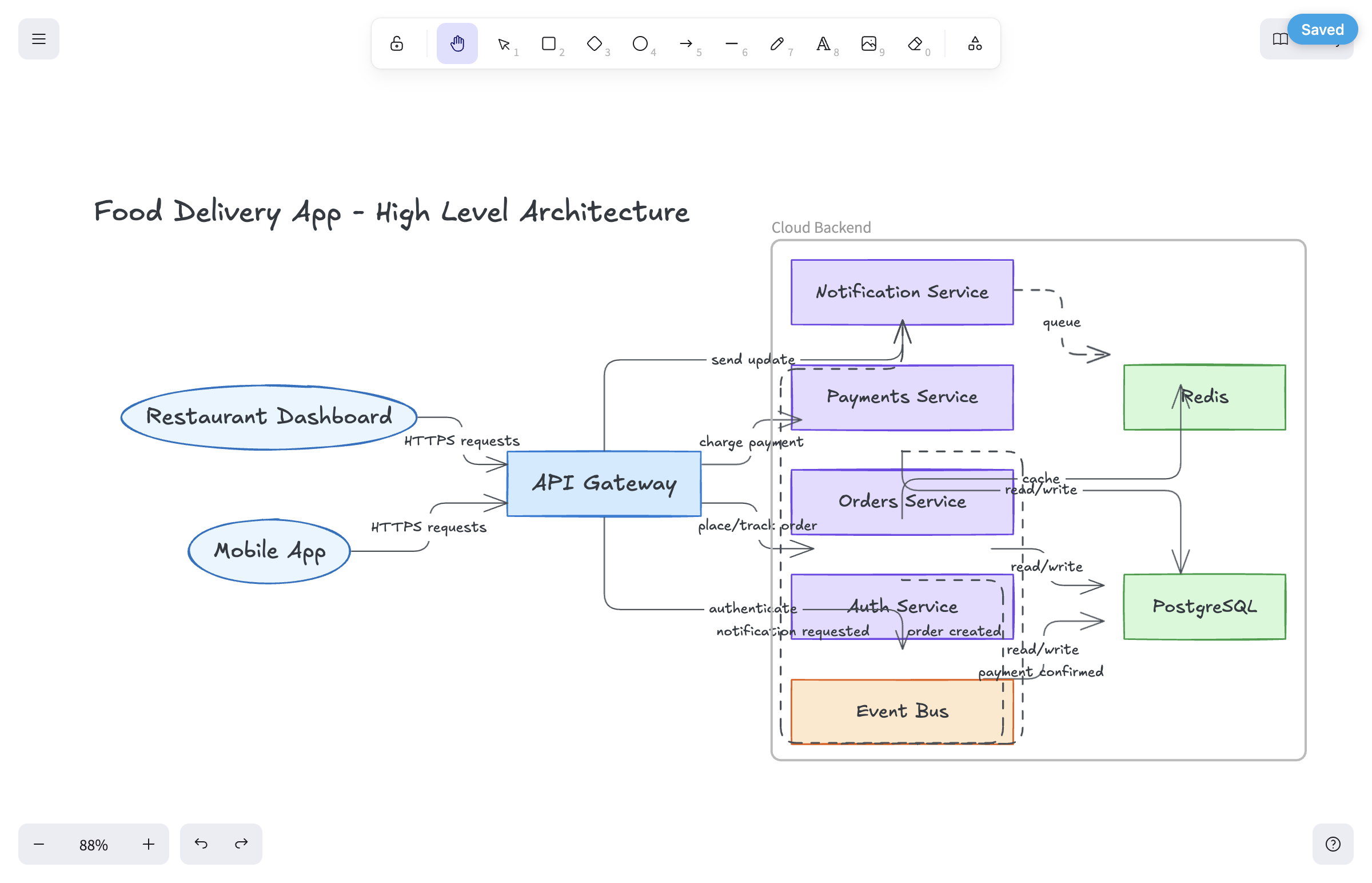Select the Selection arrow tool
The height and width of the screenshot is (883, 1372).
pos(504,43)
